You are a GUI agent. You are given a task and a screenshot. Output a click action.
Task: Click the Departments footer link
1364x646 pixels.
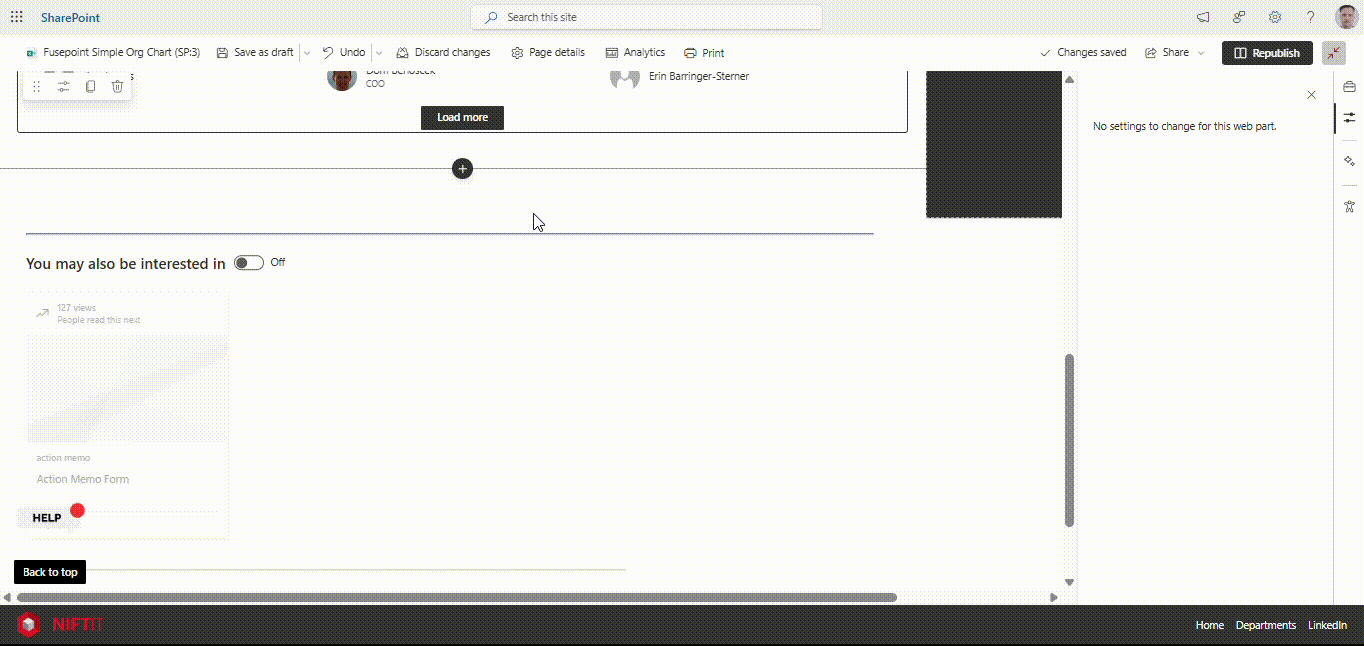point(1265,625)
